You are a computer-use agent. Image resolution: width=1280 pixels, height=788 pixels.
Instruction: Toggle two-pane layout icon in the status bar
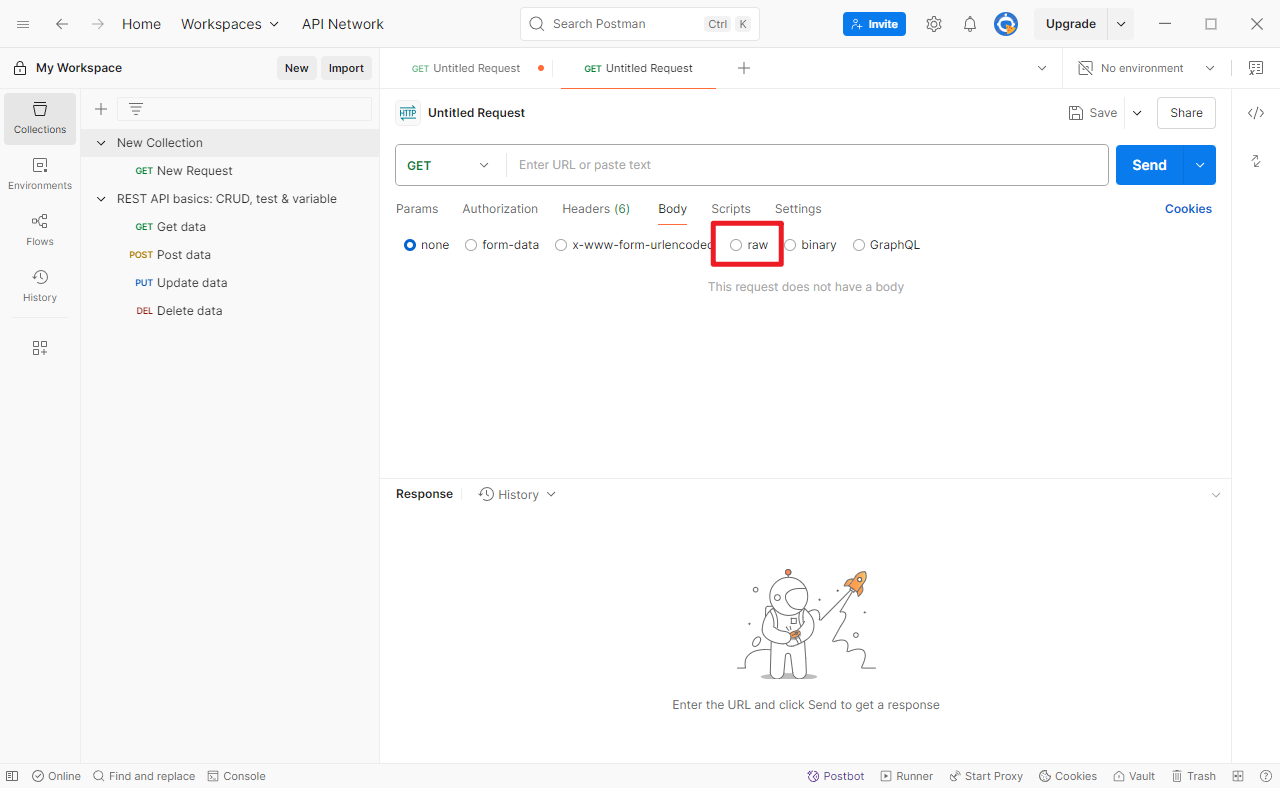1238,776
